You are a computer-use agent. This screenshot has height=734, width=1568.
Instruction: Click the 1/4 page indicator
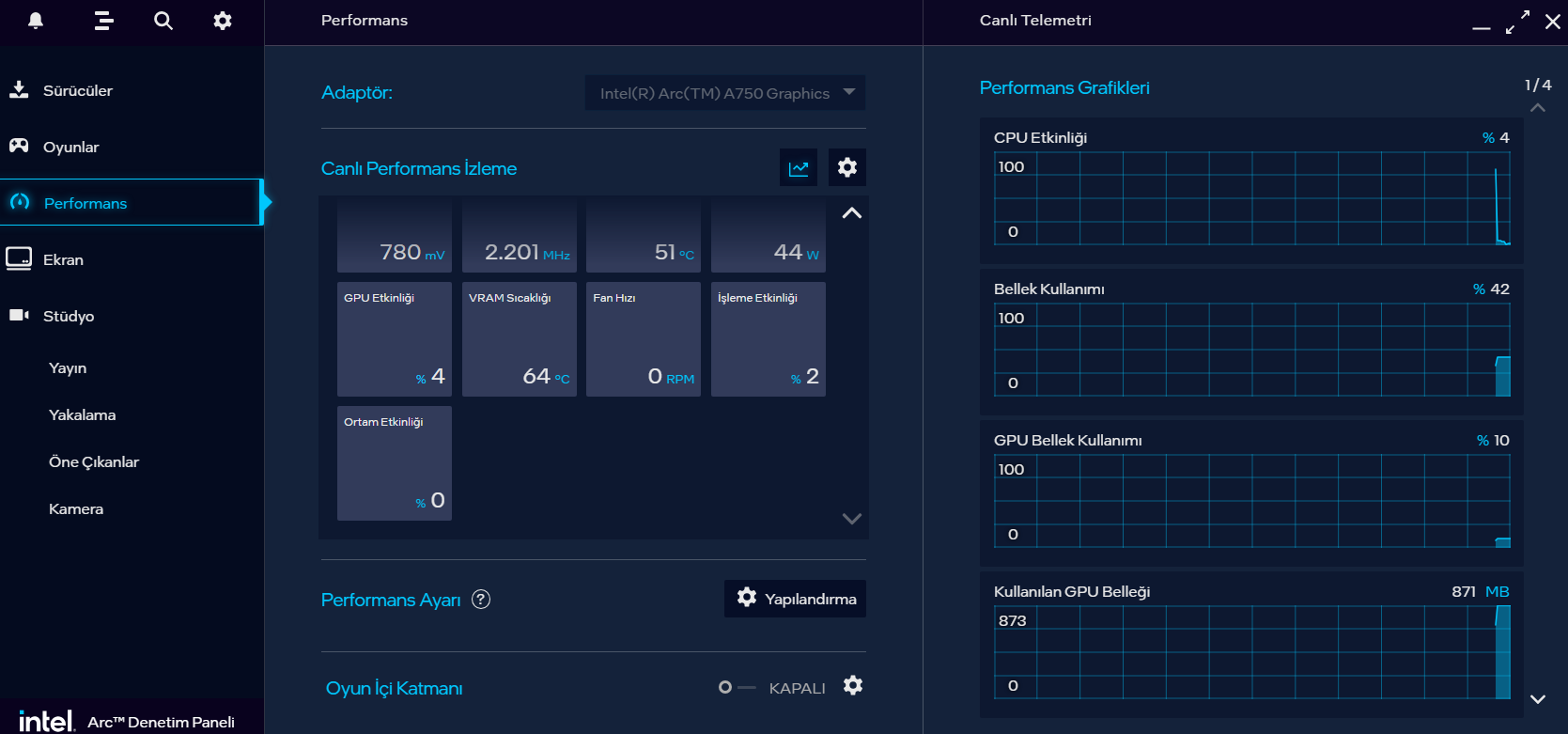click(x=1538, y=85)
